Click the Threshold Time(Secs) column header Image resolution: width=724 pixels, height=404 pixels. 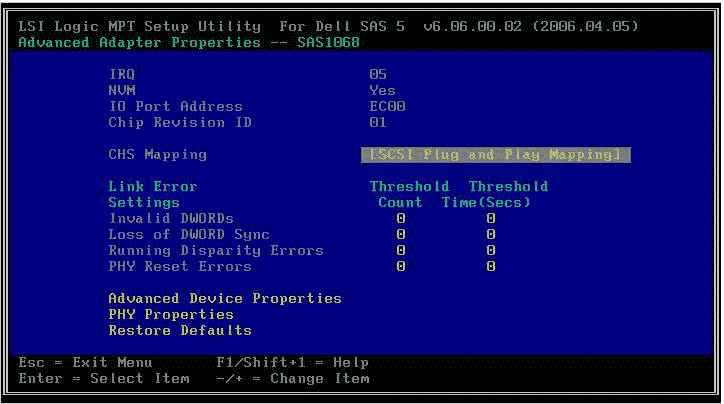coord(495,194)
